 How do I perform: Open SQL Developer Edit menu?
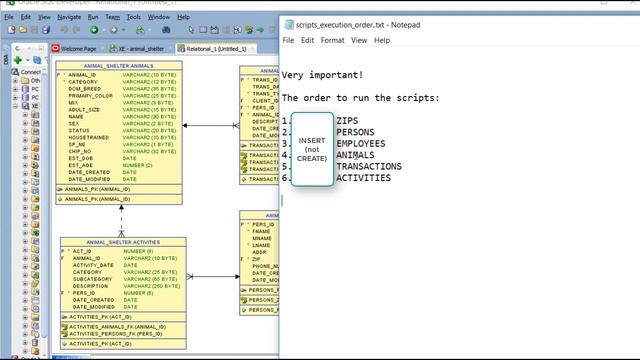[x=25, y=17]
